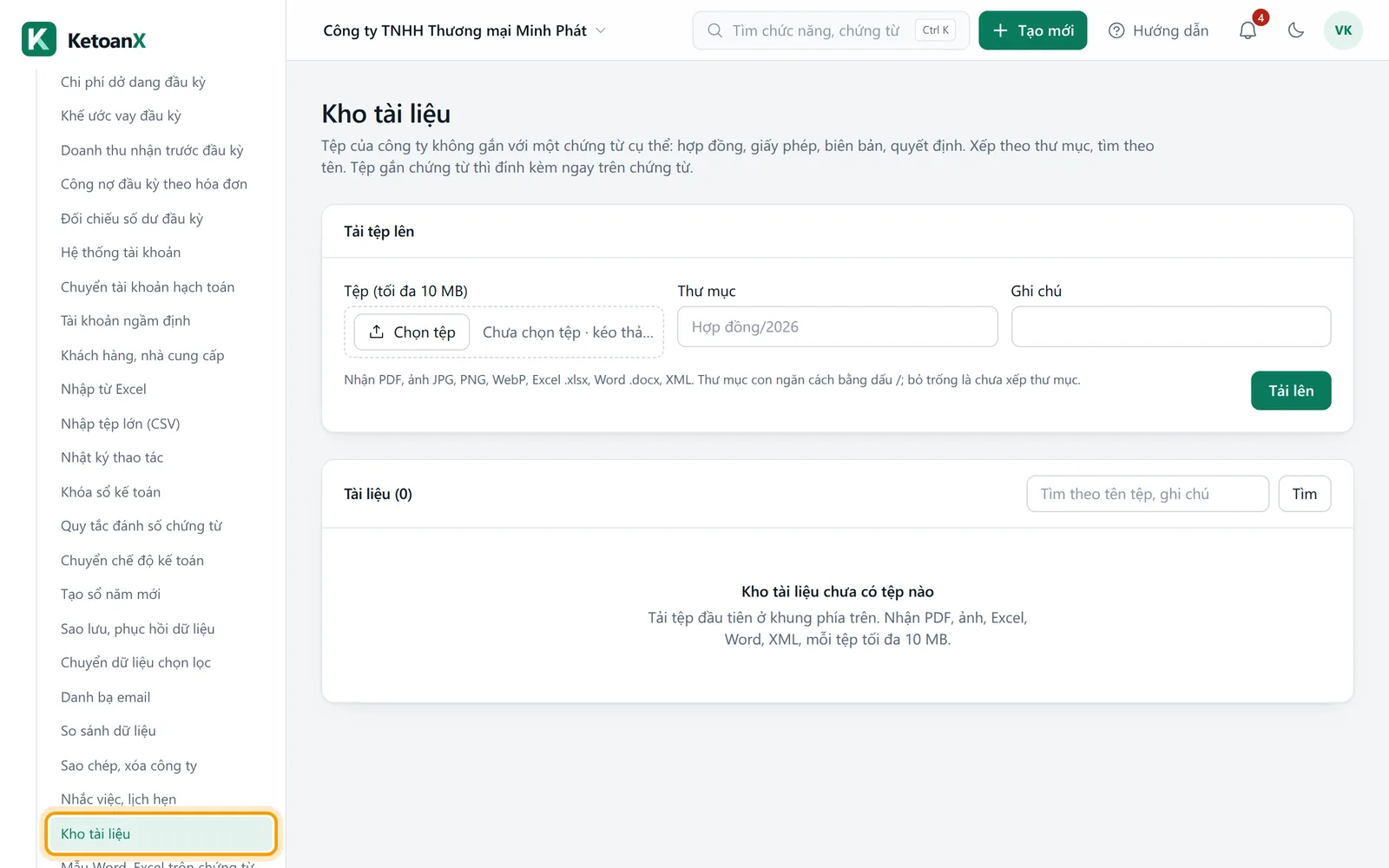Focus the Thư mục input field
Image resolution: width=1389 pixels, height=868 pixels.
click(x=837, y=327)
